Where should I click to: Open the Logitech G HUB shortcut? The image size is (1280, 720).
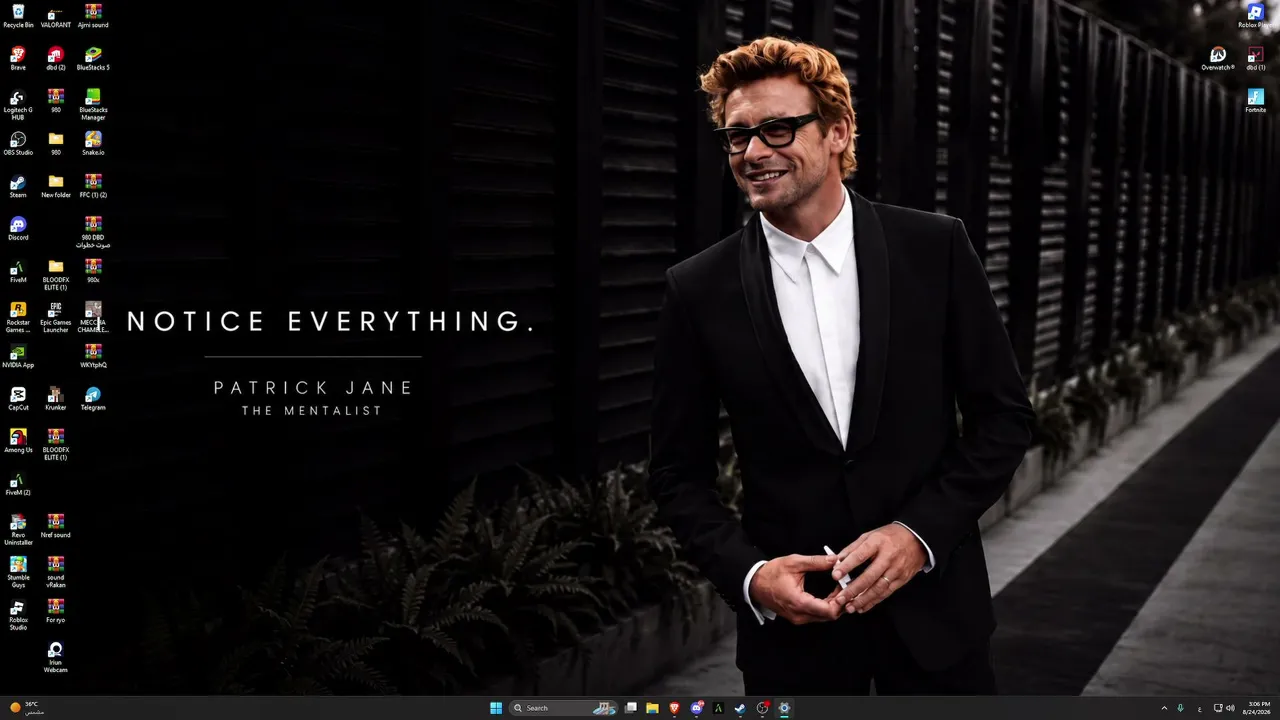click(18, 105)
